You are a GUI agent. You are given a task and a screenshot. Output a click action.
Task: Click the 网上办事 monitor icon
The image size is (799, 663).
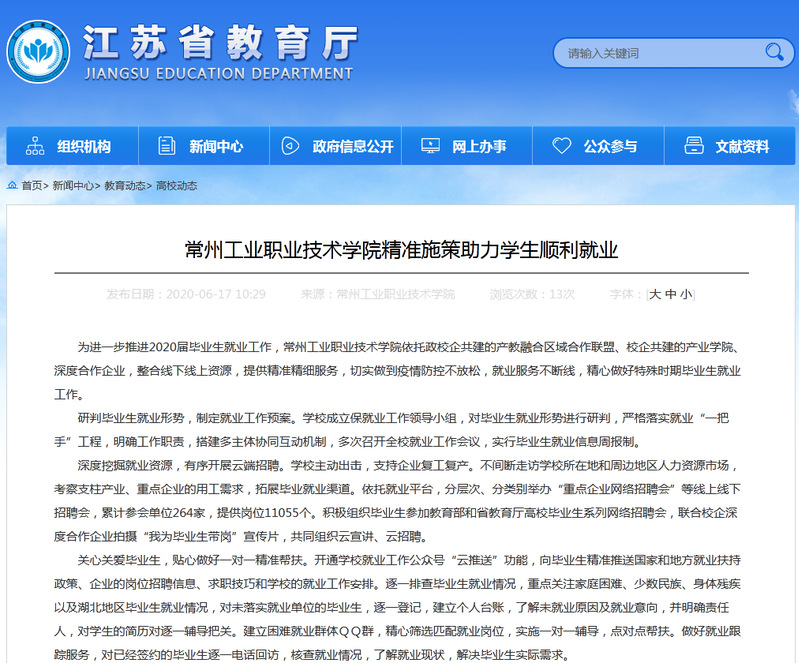430,146
